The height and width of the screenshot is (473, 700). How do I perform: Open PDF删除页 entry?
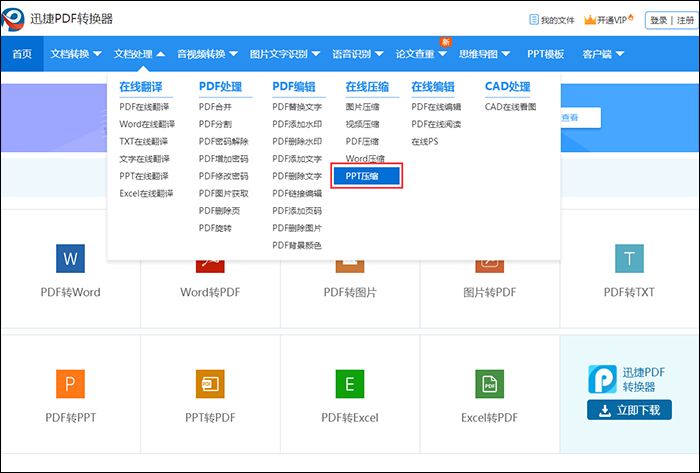click(219, 211)
